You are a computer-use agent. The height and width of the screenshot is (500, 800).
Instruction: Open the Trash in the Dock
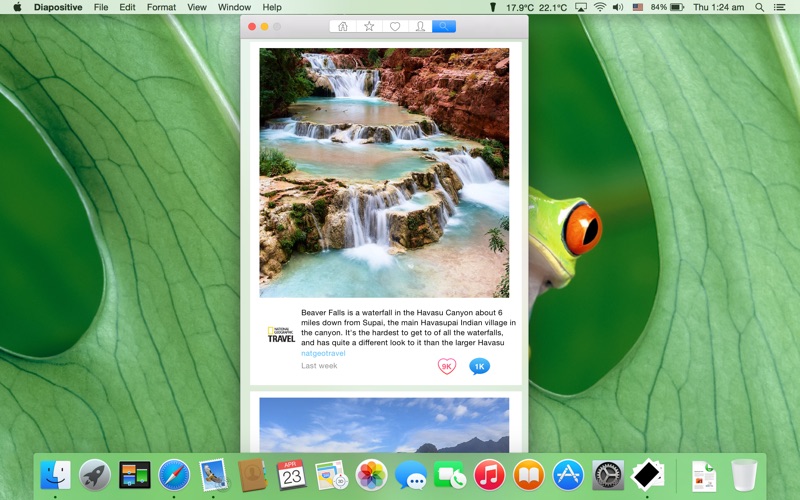tap(744, 475)
